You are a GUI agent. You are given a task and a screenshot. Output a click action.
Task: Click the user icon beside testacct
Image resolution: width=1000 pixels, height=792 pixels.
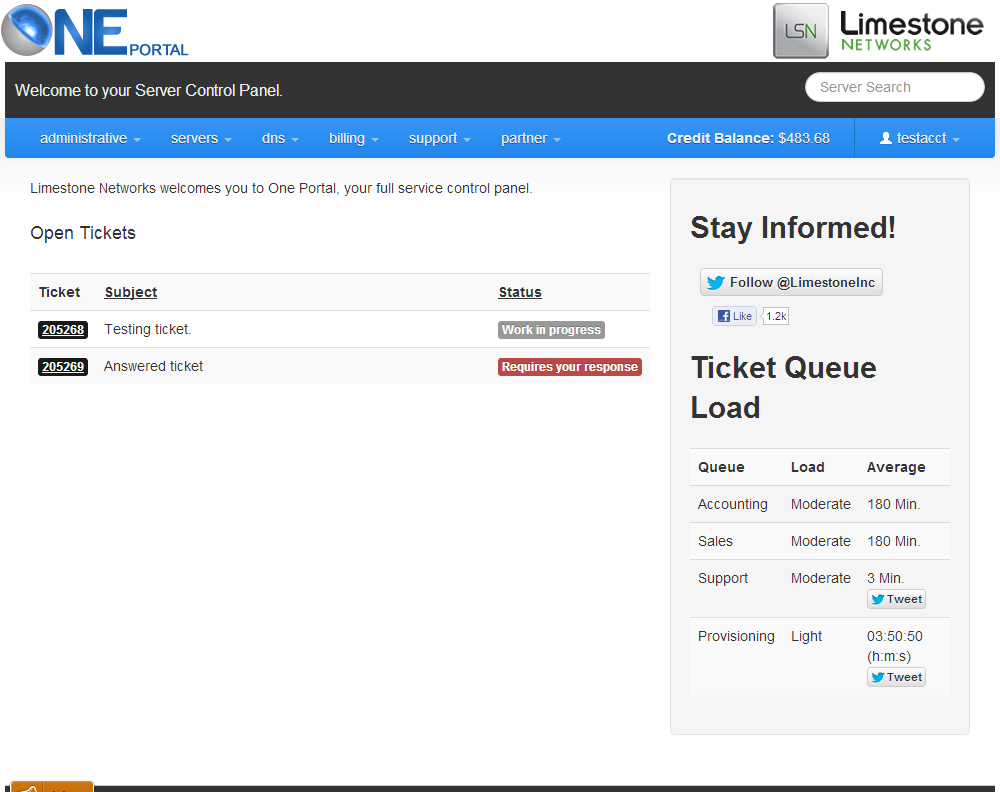click(885, 138)
